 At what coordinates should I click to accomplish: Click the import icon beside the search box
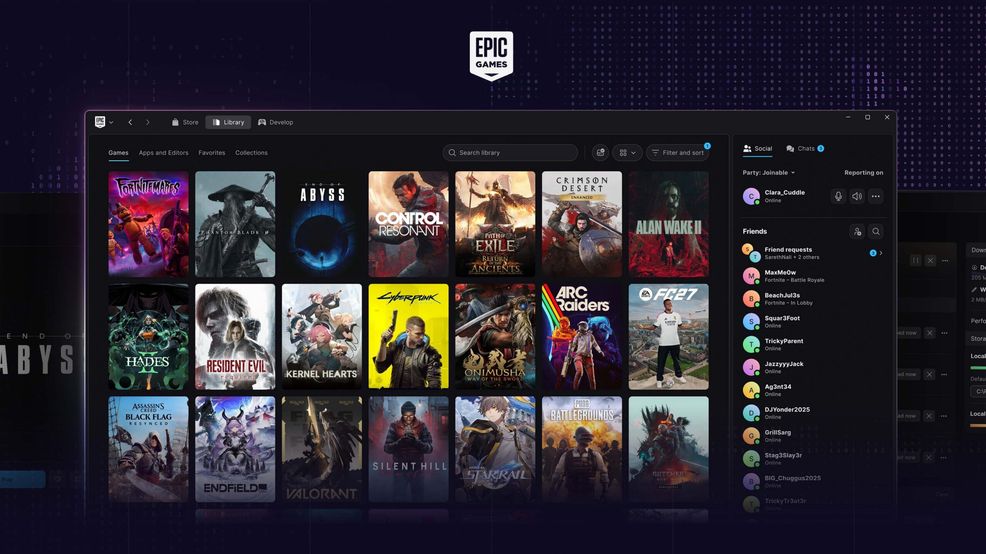point(601,152)
